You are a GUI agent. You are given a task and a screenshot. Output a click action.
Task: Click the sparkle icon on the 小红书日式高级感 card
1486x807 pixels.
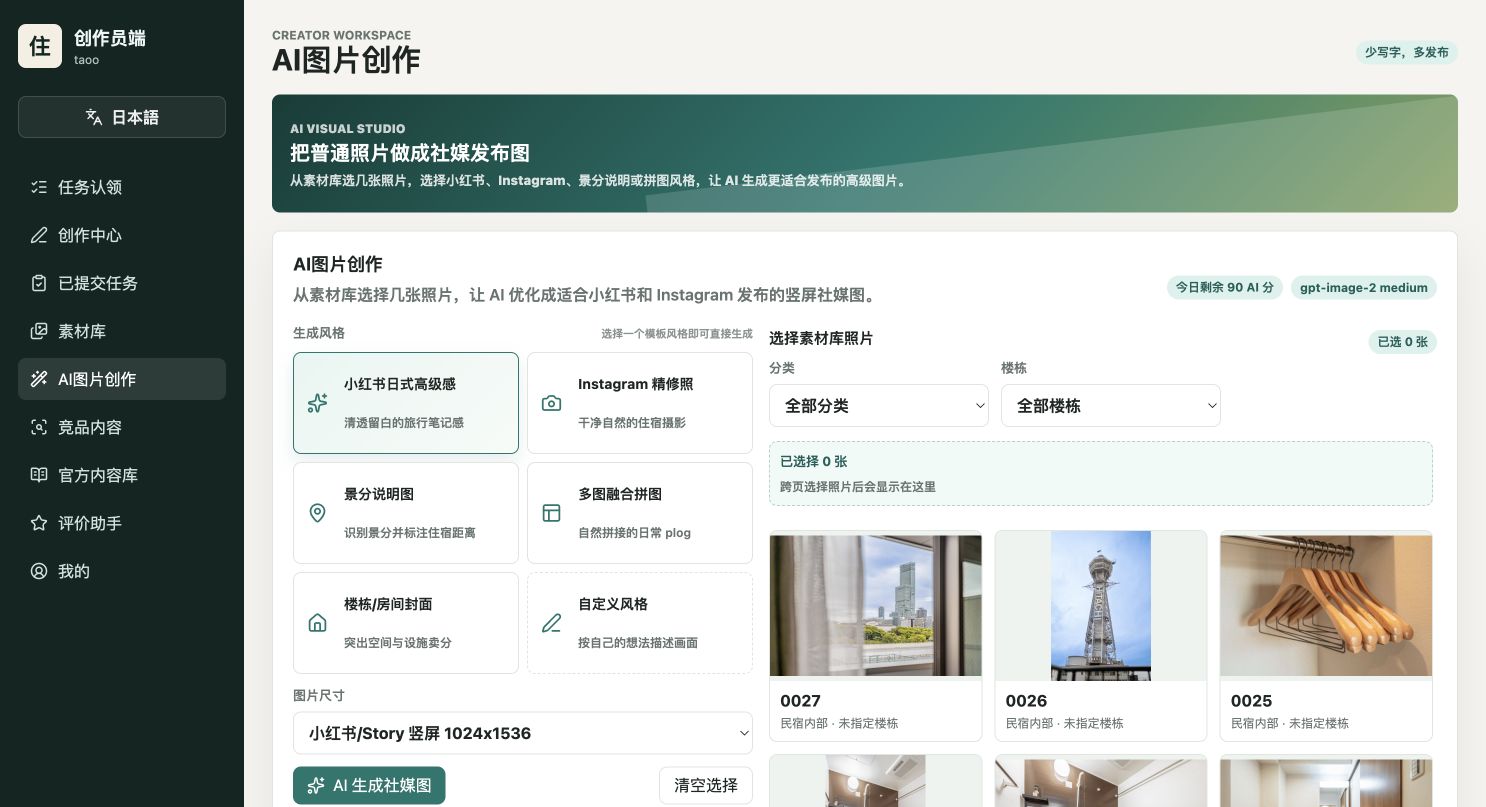tap(317, 403)
